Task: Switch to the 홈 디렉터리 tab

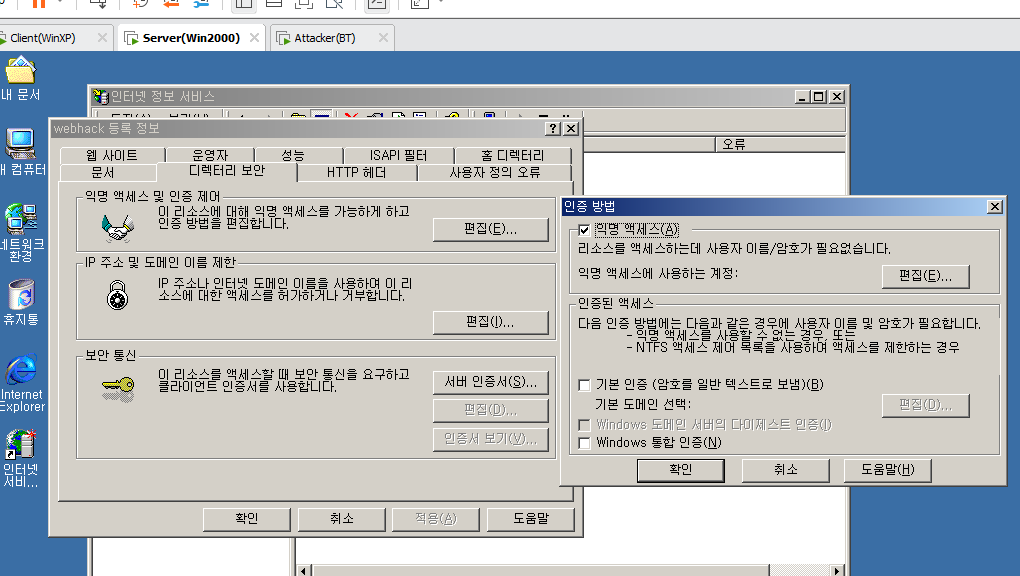Action: point(513,155)
